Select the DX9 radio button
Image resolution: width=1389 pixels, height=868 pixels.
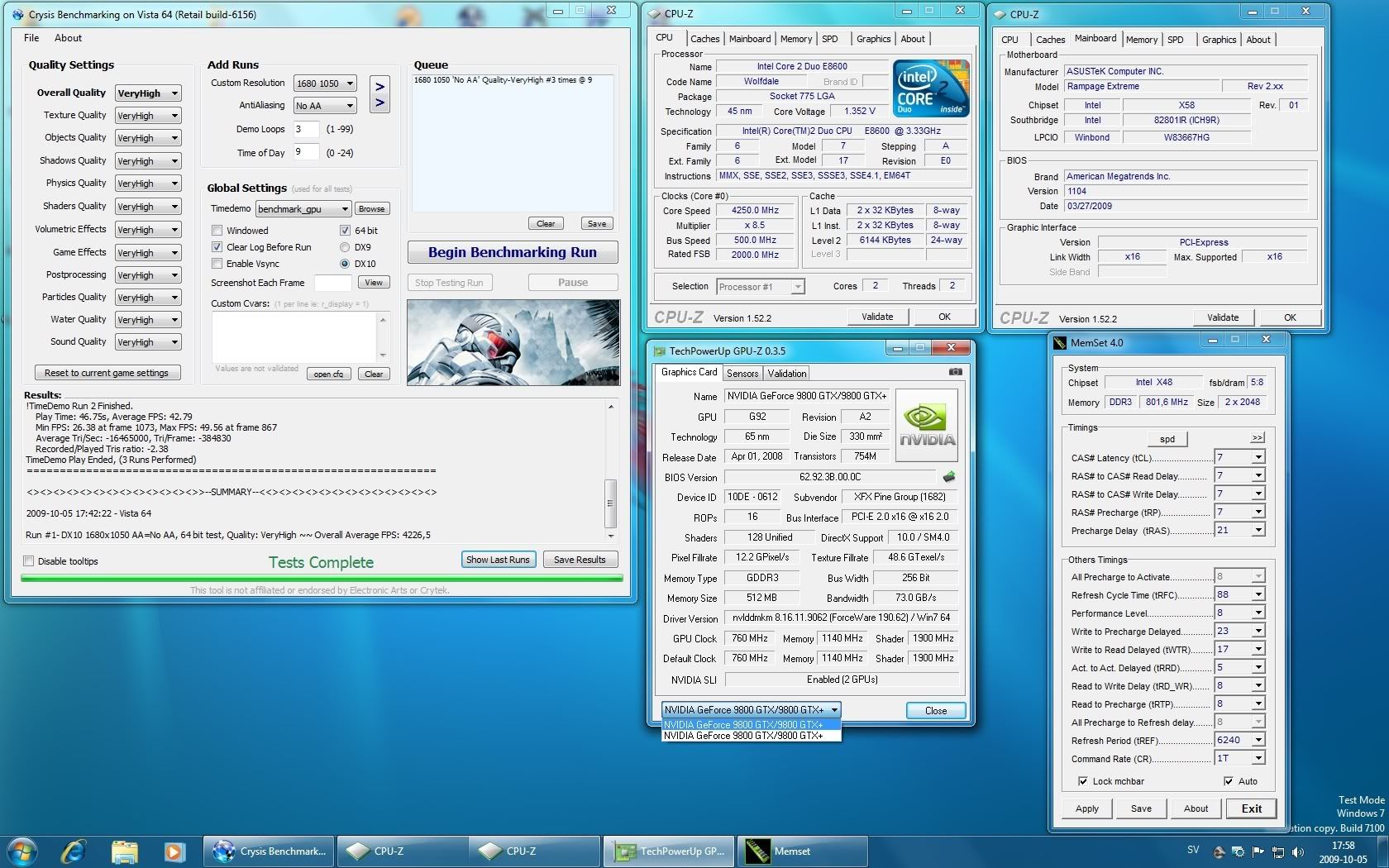coord(345,247)
